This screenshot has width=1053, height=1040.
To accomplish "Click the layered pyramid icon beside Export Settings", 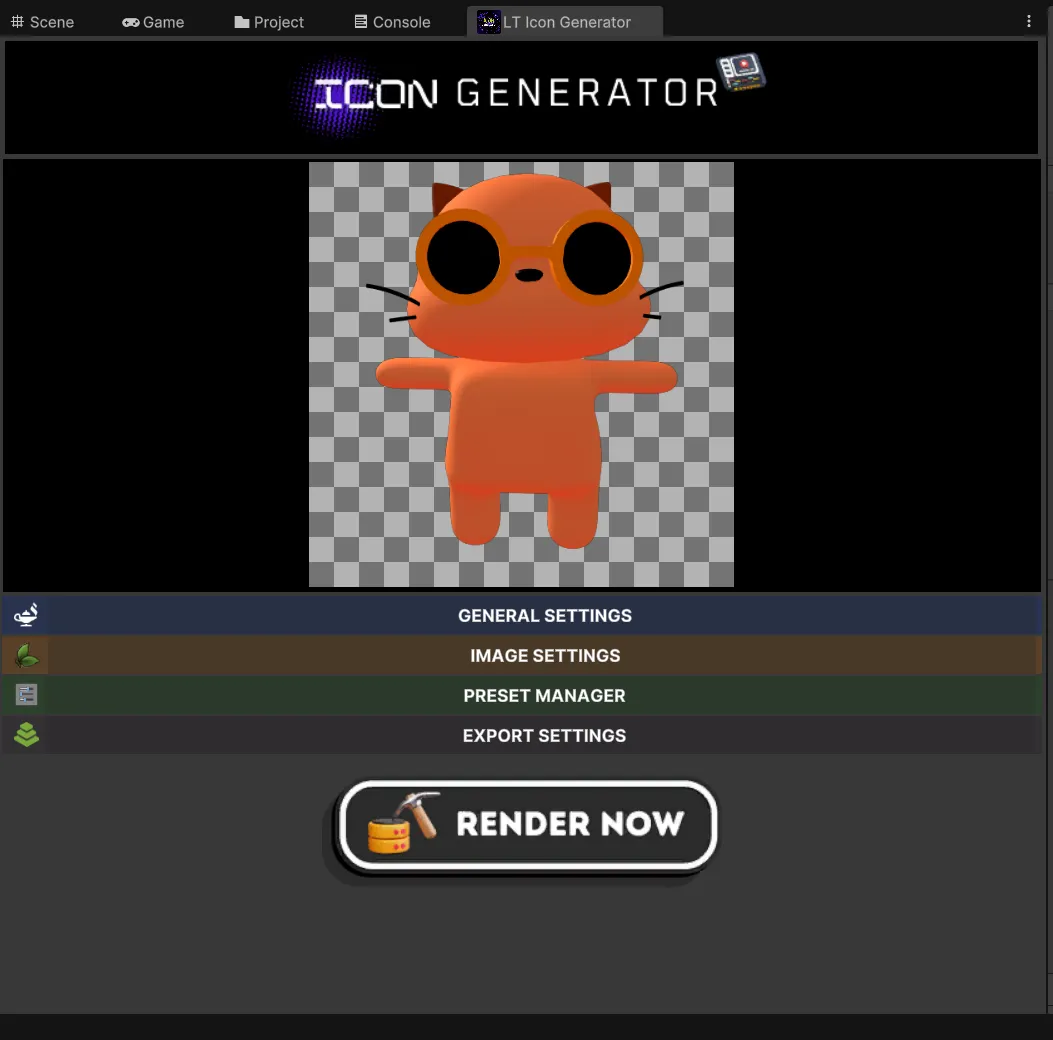I will pyautogui.click(x=26, y=734).
